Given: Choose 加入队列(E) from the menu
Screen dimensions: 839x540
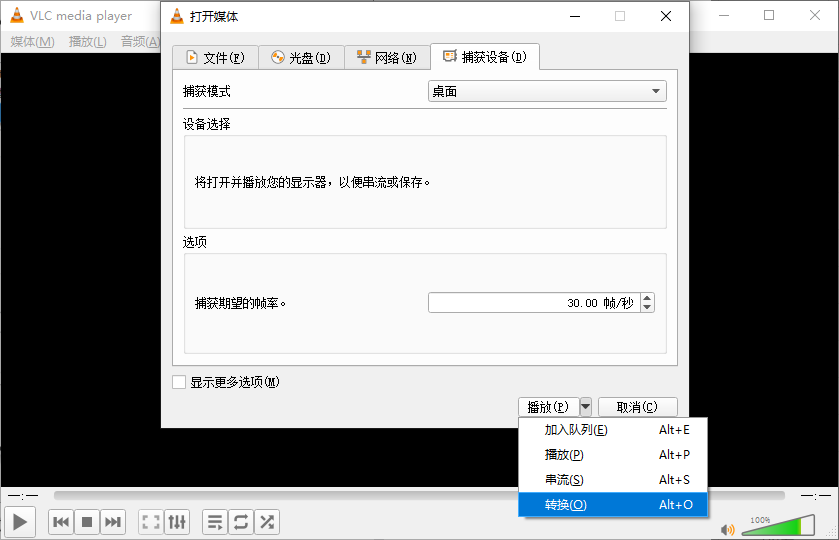Looking at the screenshot, I should coord(613,430).
